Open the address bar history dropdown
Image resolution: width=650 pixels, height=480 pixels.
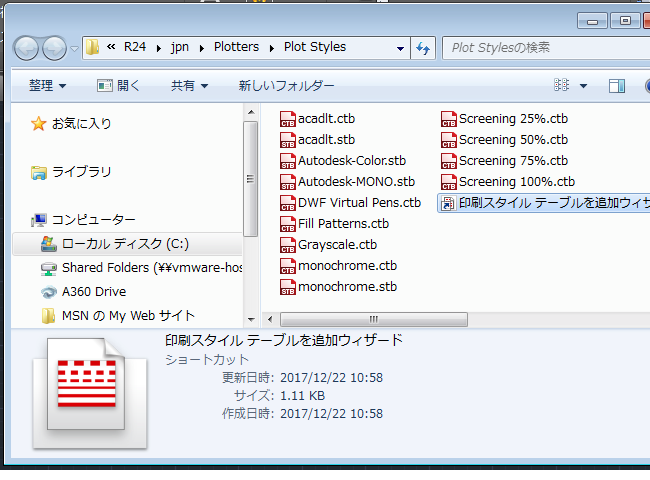pos(400,49)
